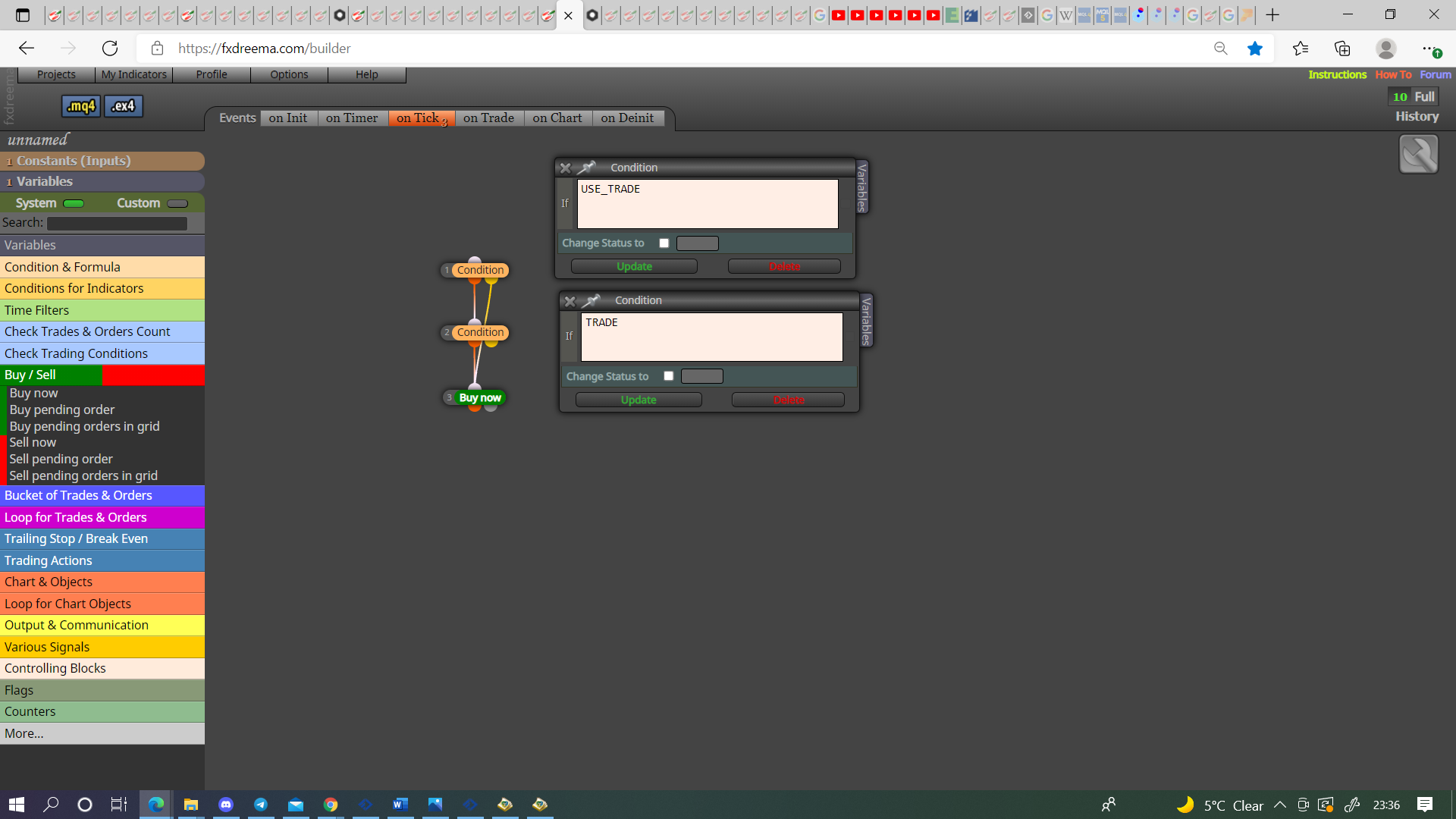Viewport: 1456px width, 819px height.
Task: Select the Buy now block
Action: click(480, 397)
